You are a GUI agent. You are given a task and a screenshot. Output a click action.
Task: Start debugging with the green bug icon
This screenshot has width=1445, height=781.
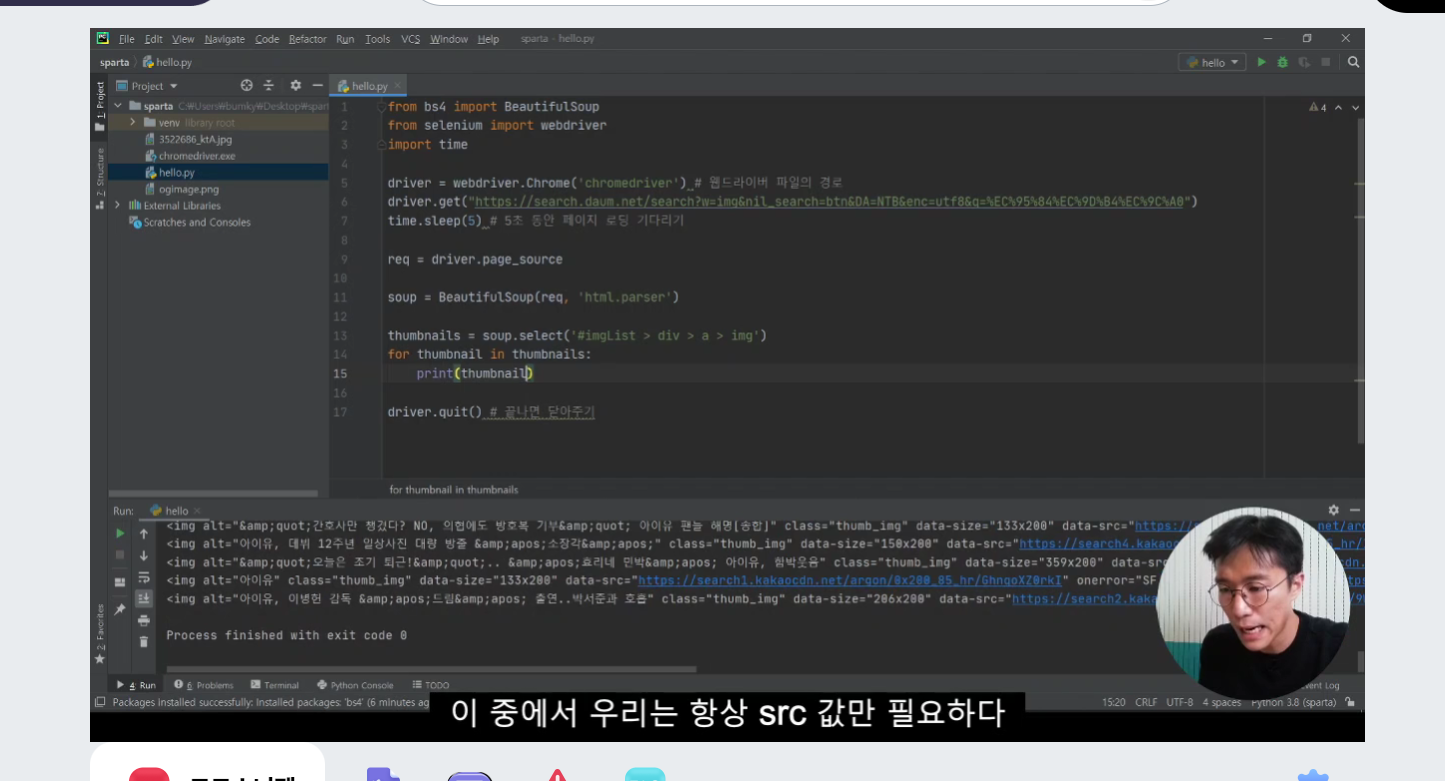1283,62
